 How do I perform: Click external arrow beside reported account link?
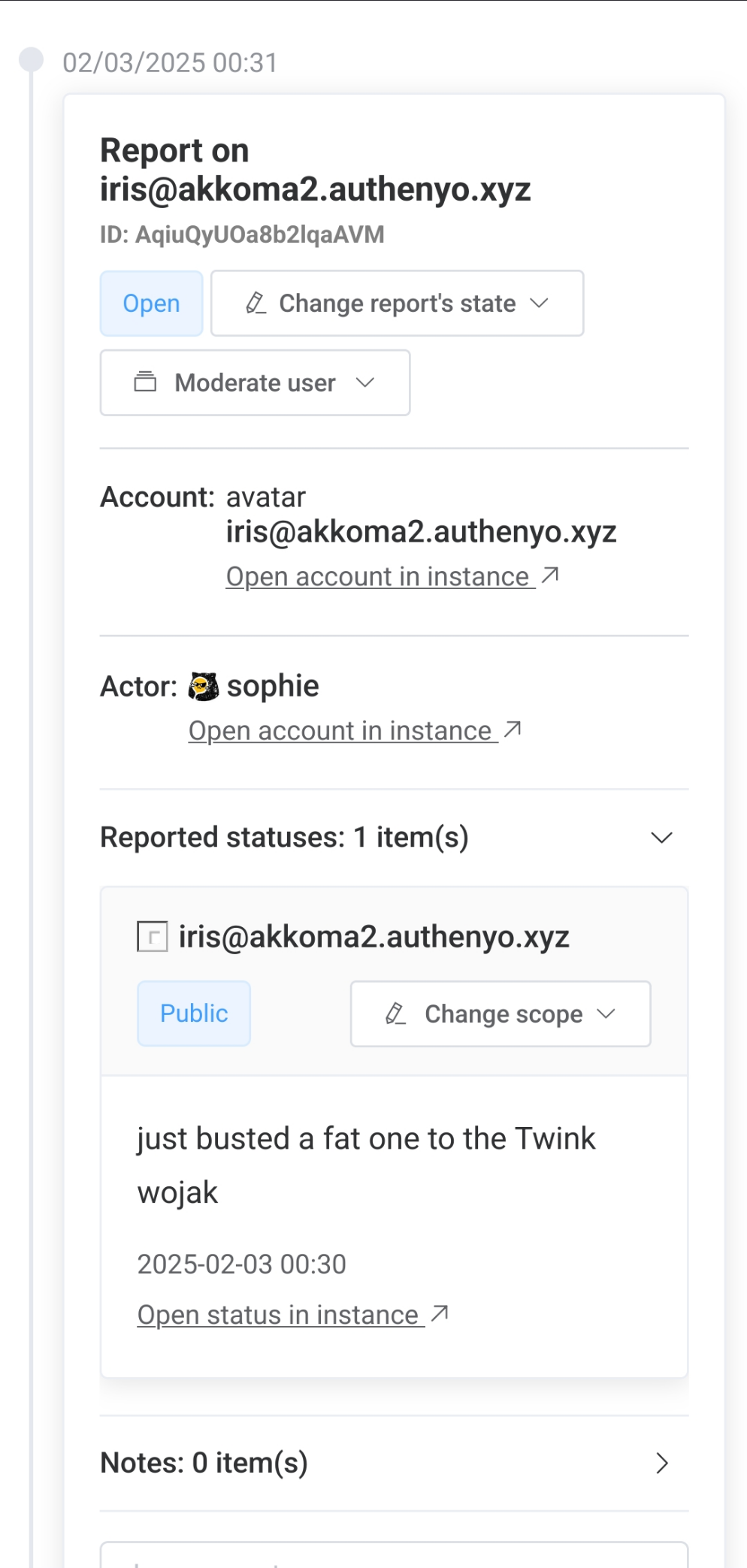550,576
